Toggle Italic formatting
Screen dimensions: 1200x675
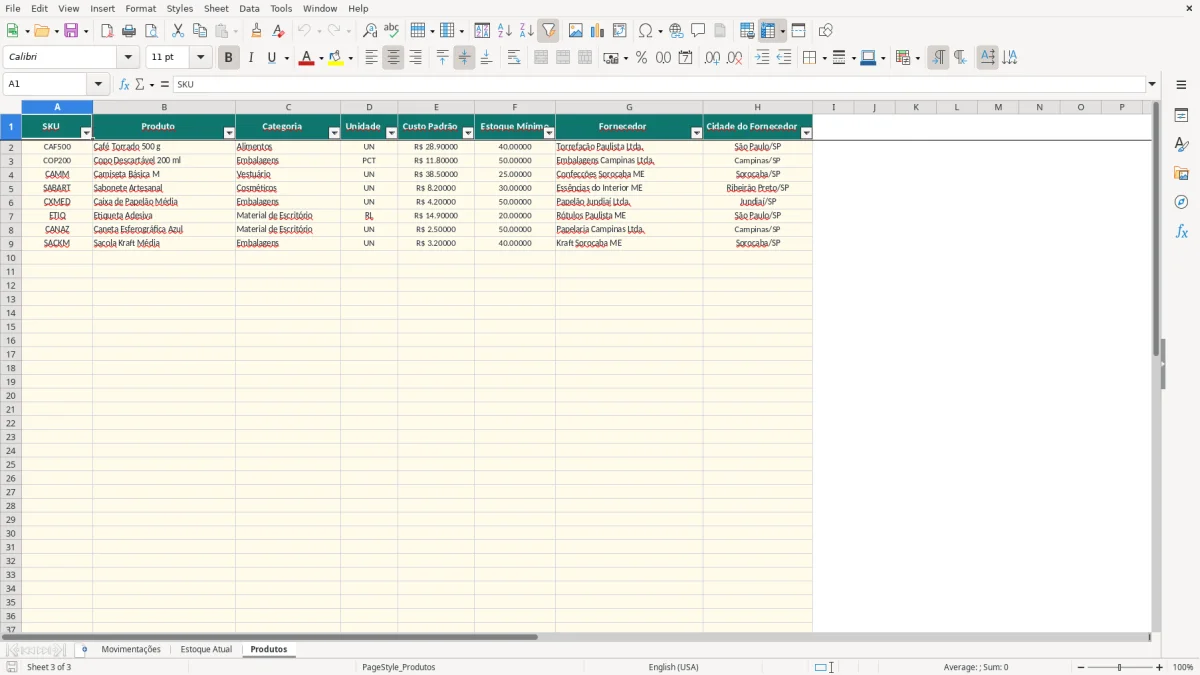pos(250,58)
